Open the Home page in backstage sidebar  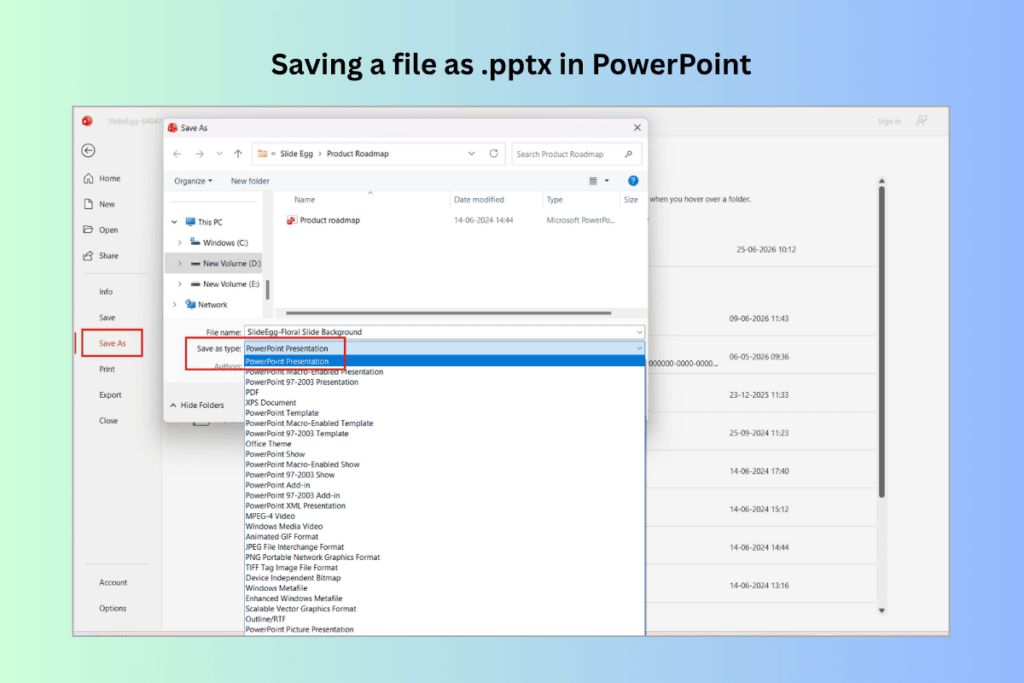[103, 178]
